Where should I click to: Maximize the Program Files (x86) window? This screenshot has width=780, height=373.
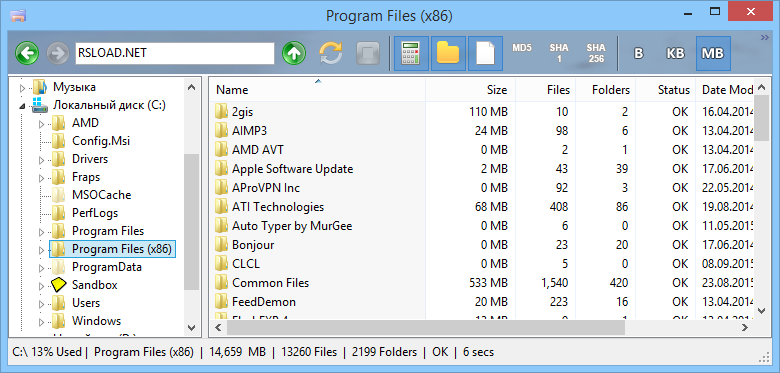tap(715, 10)
